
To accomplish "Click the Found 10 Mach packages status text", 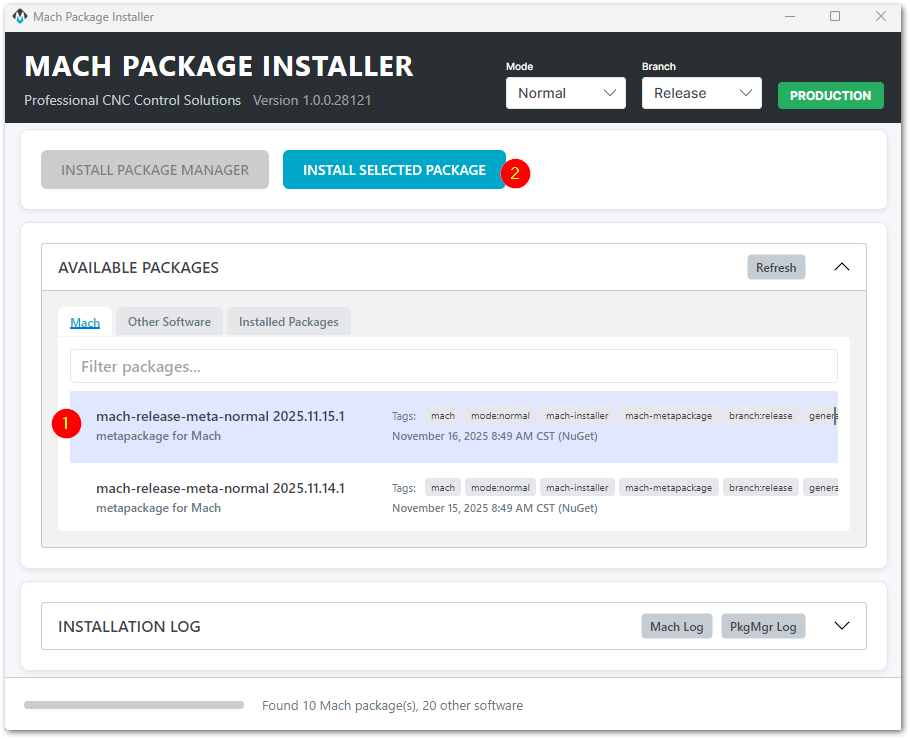I will pyautogui.click(x=392, y=705).
